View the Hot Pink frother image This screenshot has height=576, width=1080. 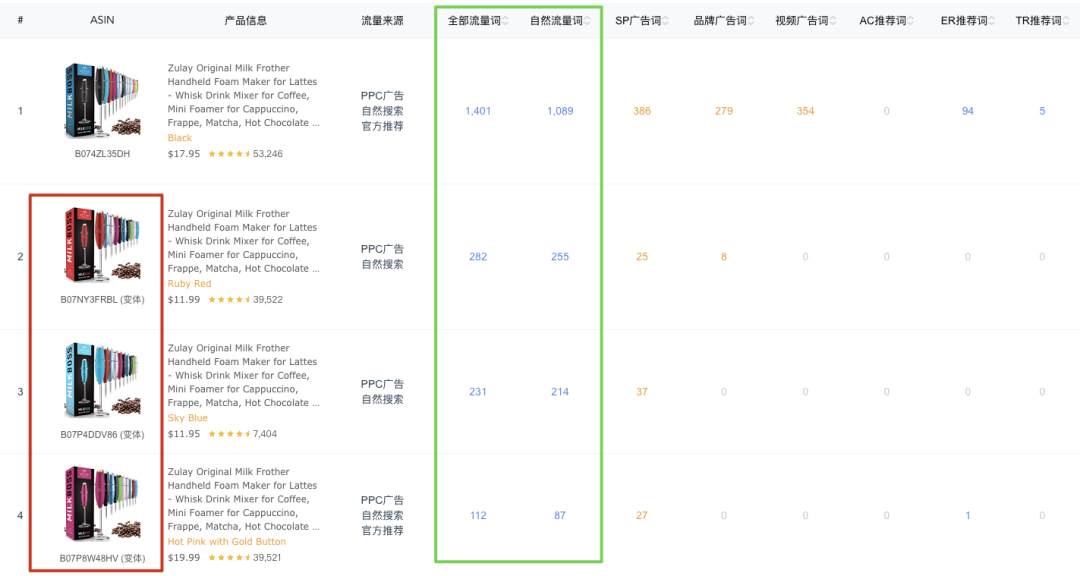[102, 507]
